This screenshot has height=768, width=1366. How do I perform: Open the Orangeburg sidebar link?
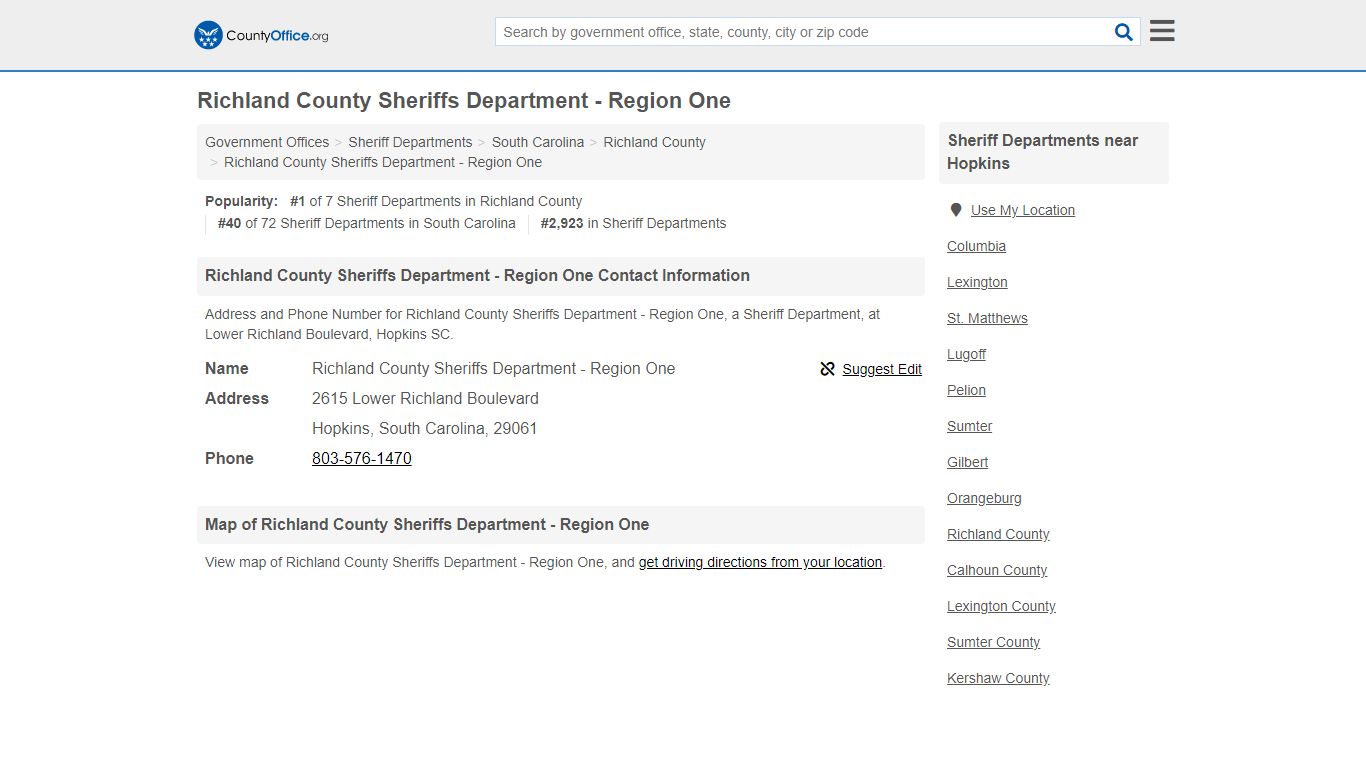984,498
